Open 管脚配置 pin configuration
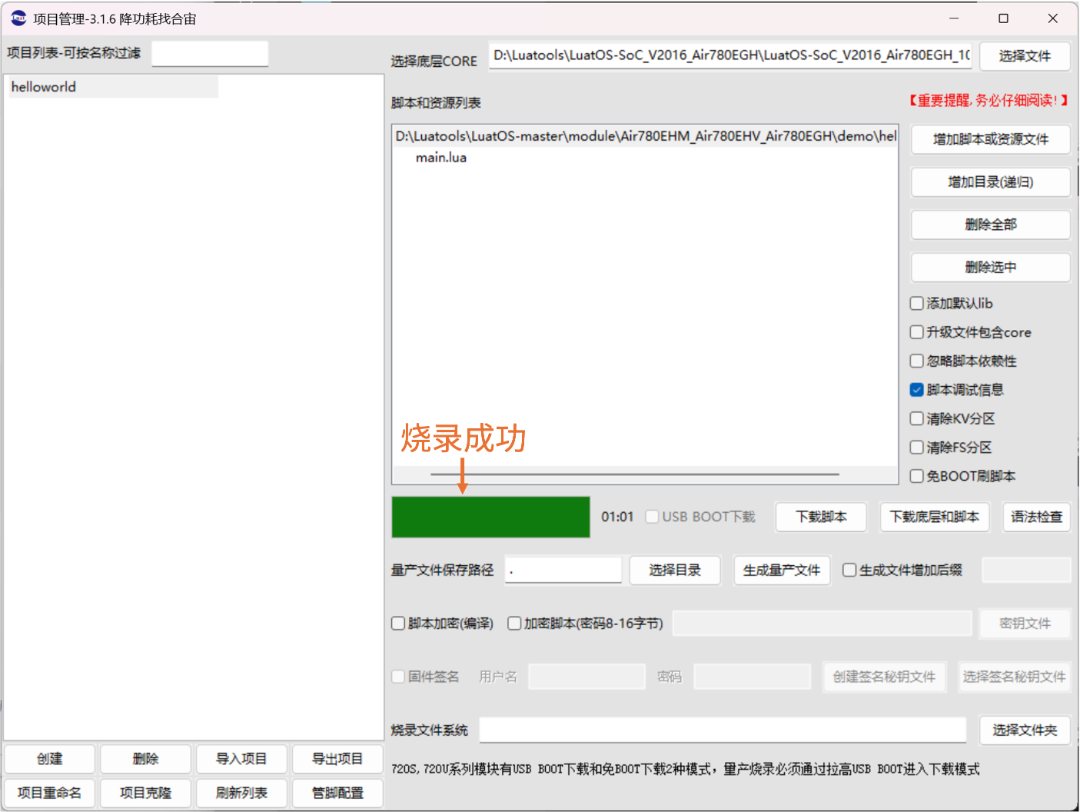 (x=337, y=793)
